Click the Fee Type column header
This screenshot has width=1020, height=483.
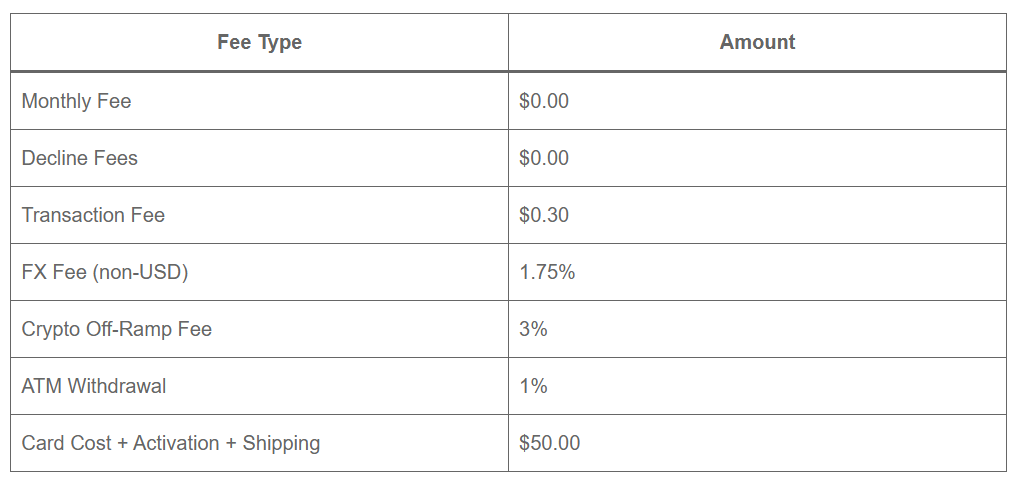259,42
